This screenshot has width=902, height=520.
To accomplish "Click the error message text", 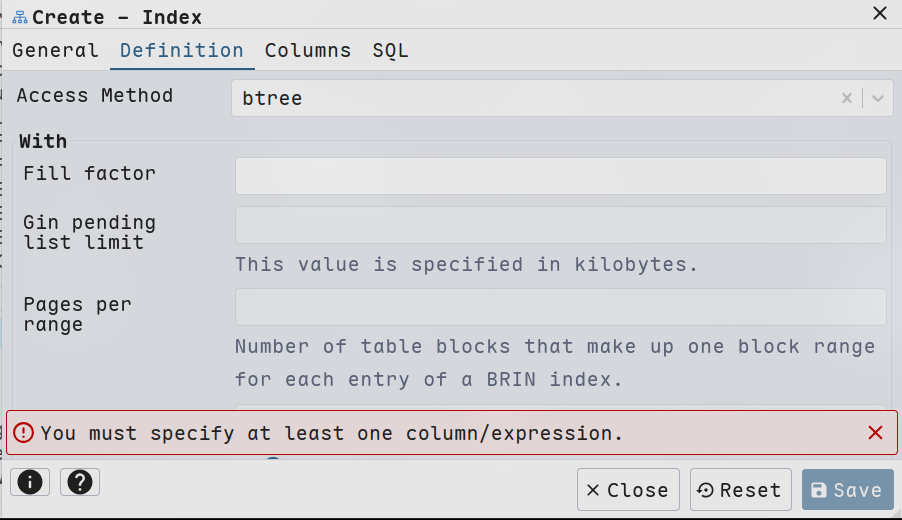I will pyautogui.click(x=332, y=433).
